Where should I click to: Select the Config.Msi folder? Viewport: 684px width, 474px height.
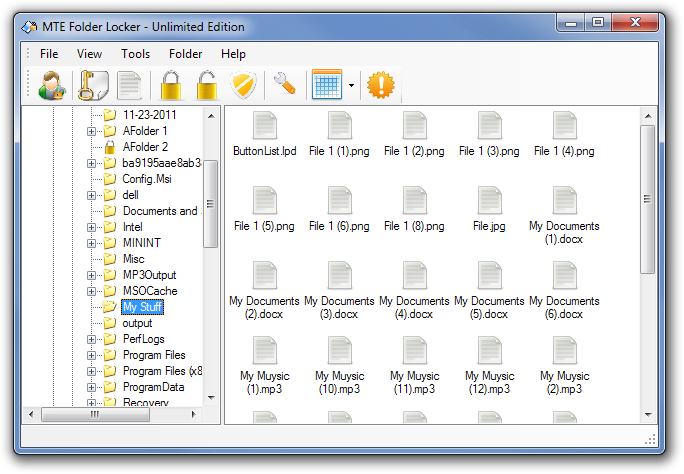coord(147,179)
